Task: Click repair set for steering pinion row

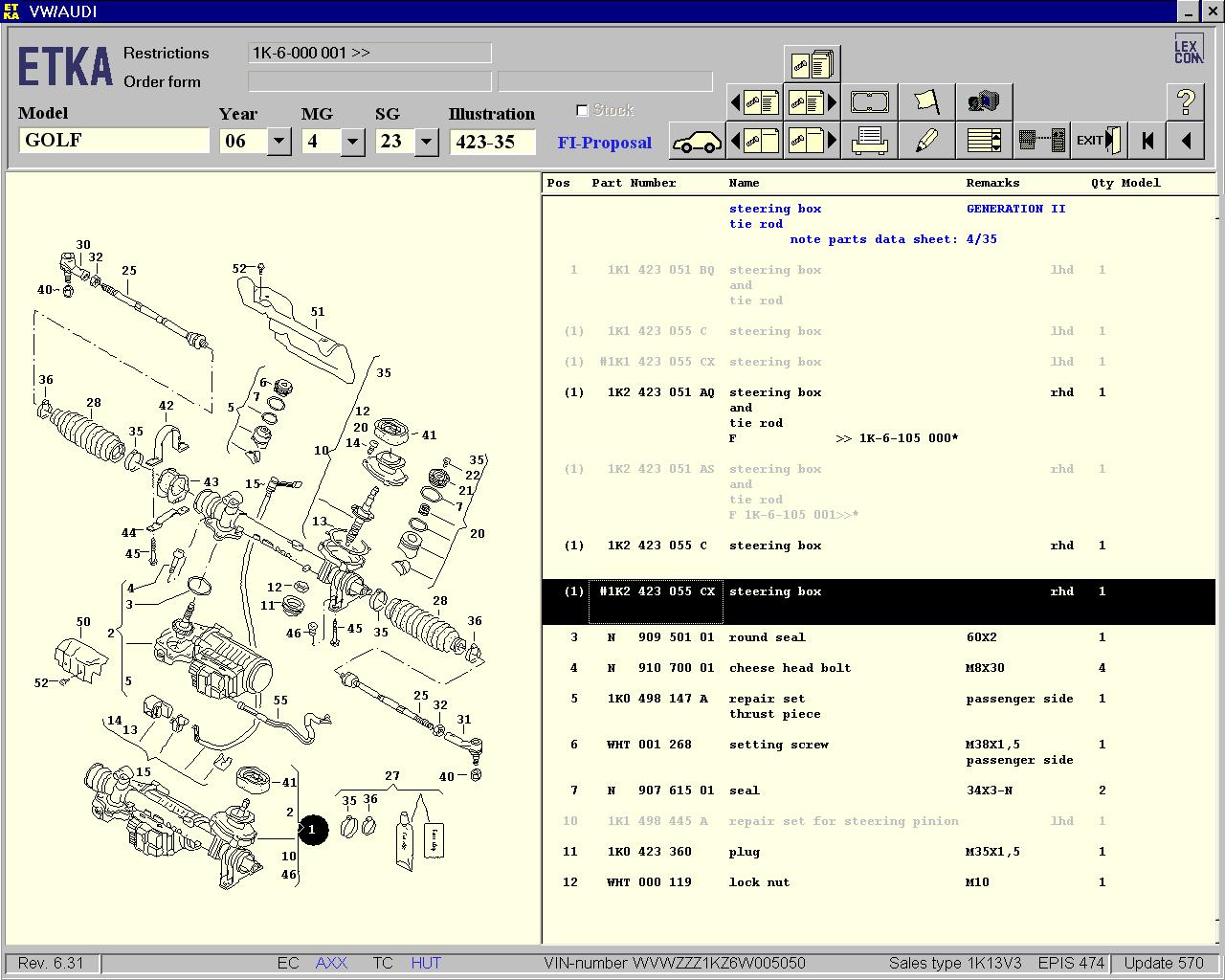Action: pyautogui.click(x=879, y=821)
